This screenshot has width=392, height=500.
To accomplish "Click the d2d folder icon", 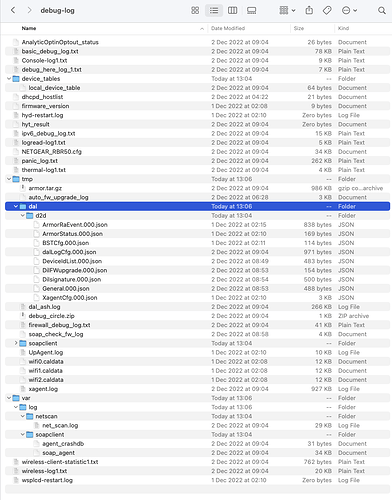I will click(x=30, y=216).
